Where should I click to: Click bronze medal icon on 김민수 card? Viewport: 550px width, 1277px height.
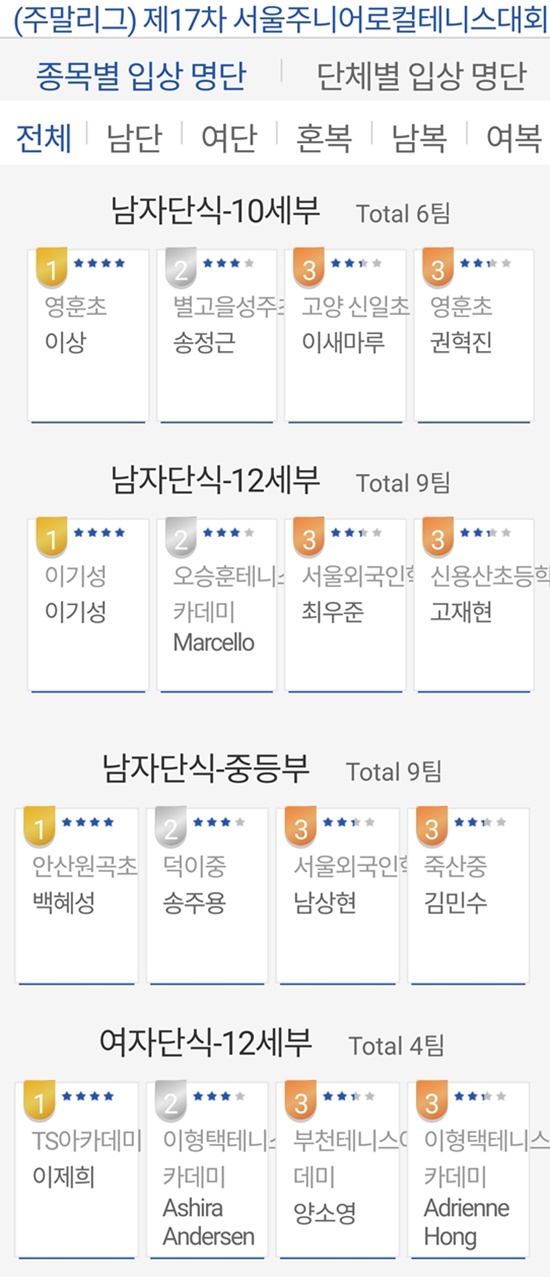click(x=431, y=826)
